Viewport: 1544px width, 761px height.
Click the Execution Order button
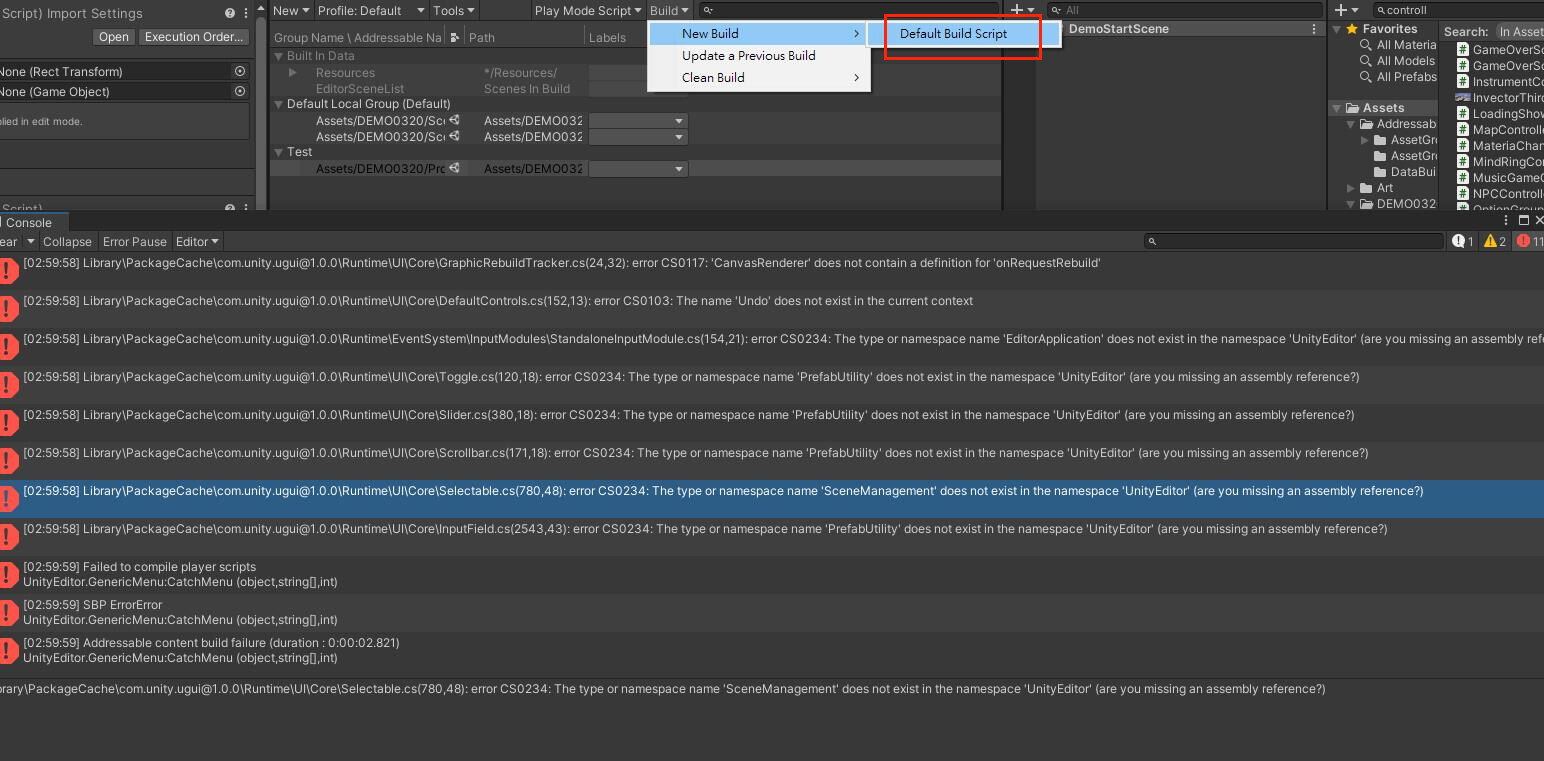[x=194, y=36]
